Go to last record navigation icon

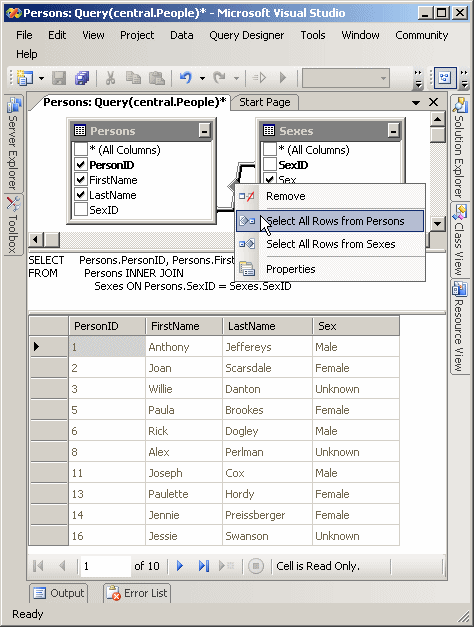click(204, 566)
